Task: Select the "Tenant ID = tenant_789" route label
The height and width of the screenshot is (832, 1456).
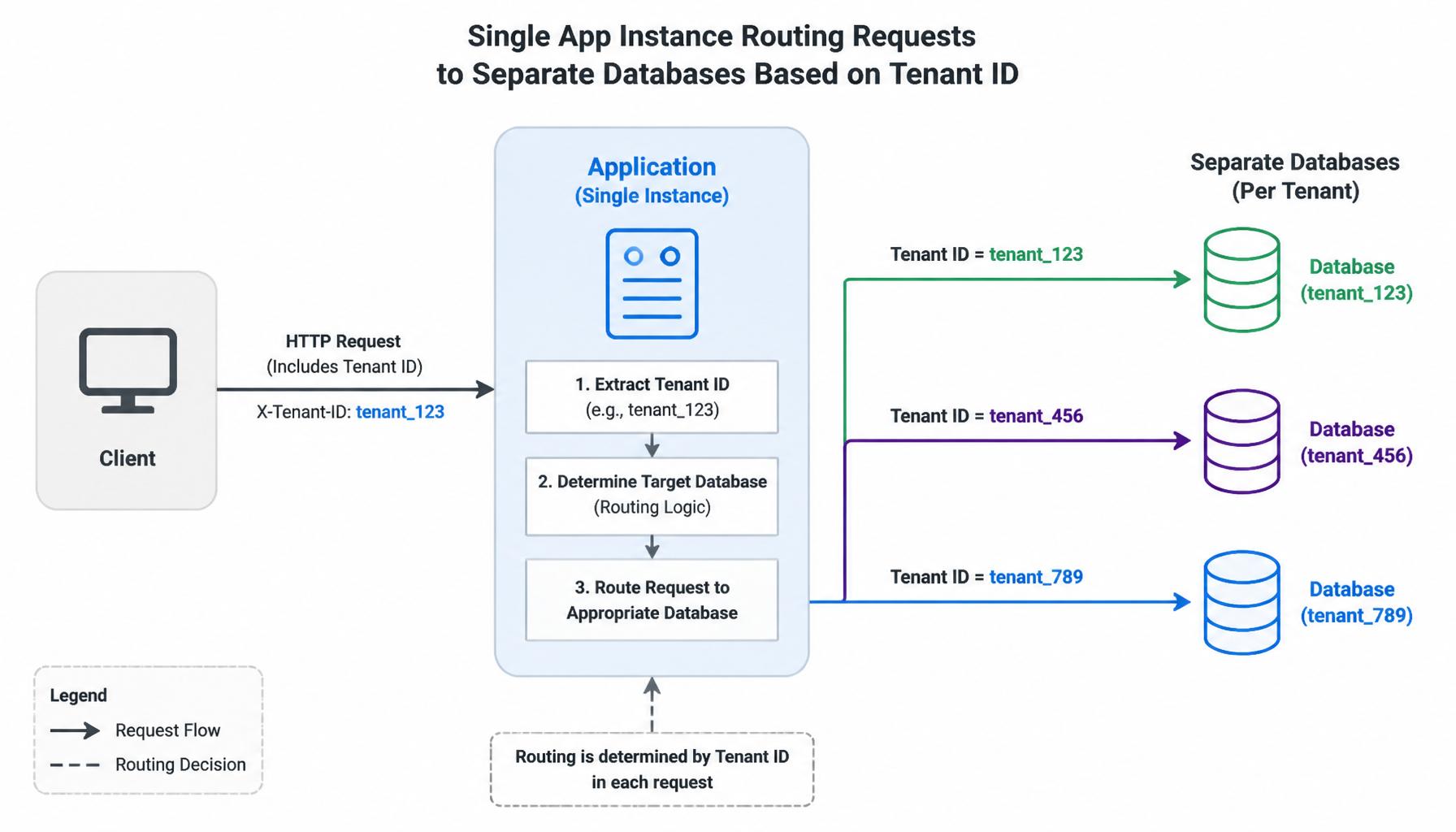Action: click(x=986, y=577)
